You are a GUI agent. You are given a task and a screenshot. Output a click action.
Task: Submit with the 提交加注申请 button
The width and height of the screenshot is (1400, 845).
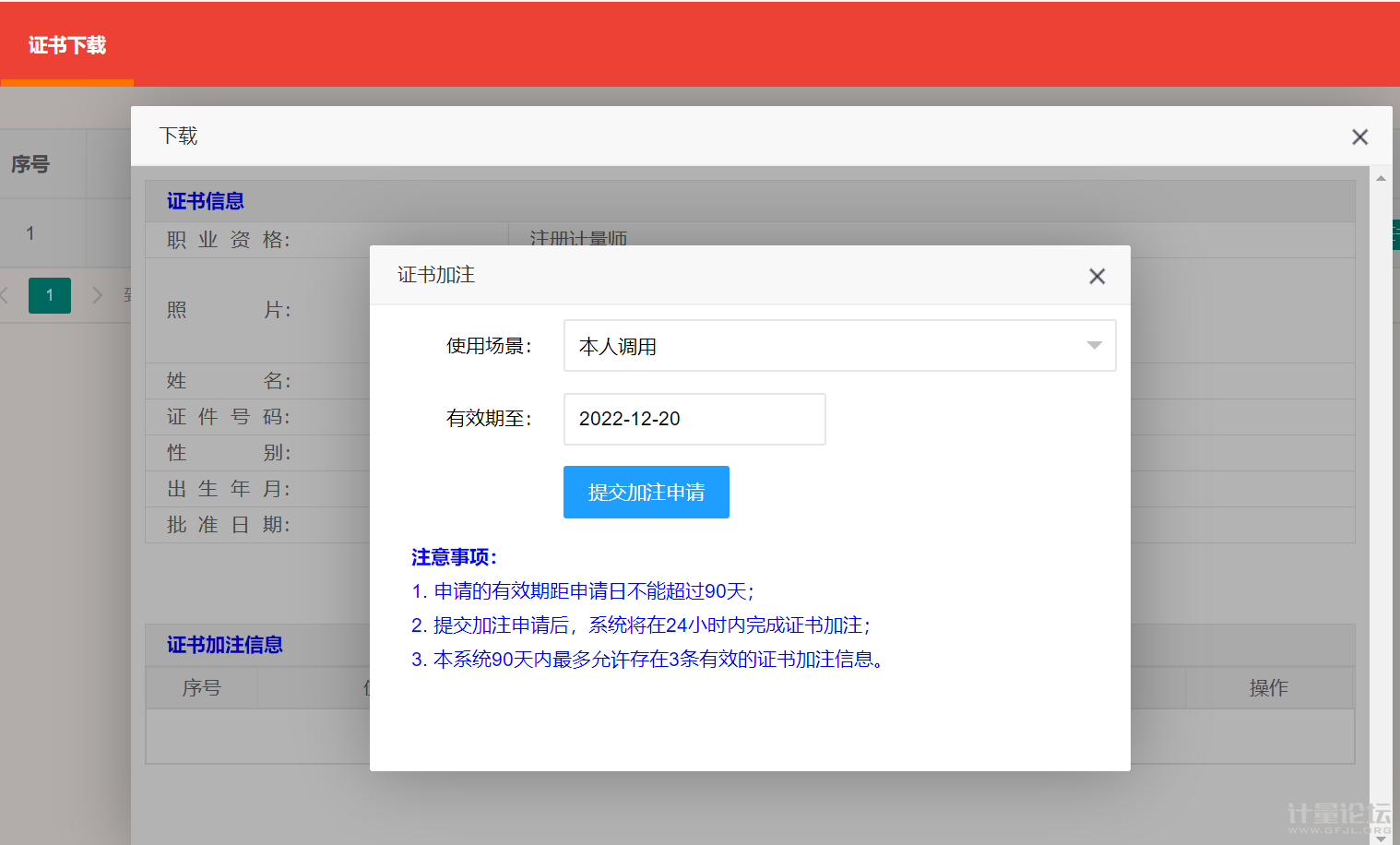coord(647,493)
